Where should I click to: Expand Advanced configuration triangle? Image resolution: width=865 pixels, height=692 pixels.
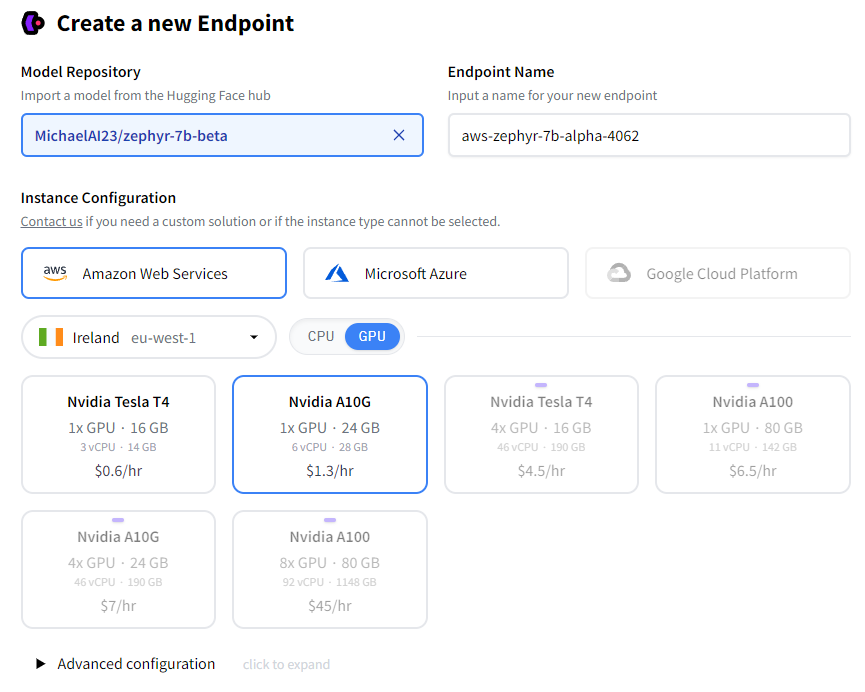click(40, 663)
